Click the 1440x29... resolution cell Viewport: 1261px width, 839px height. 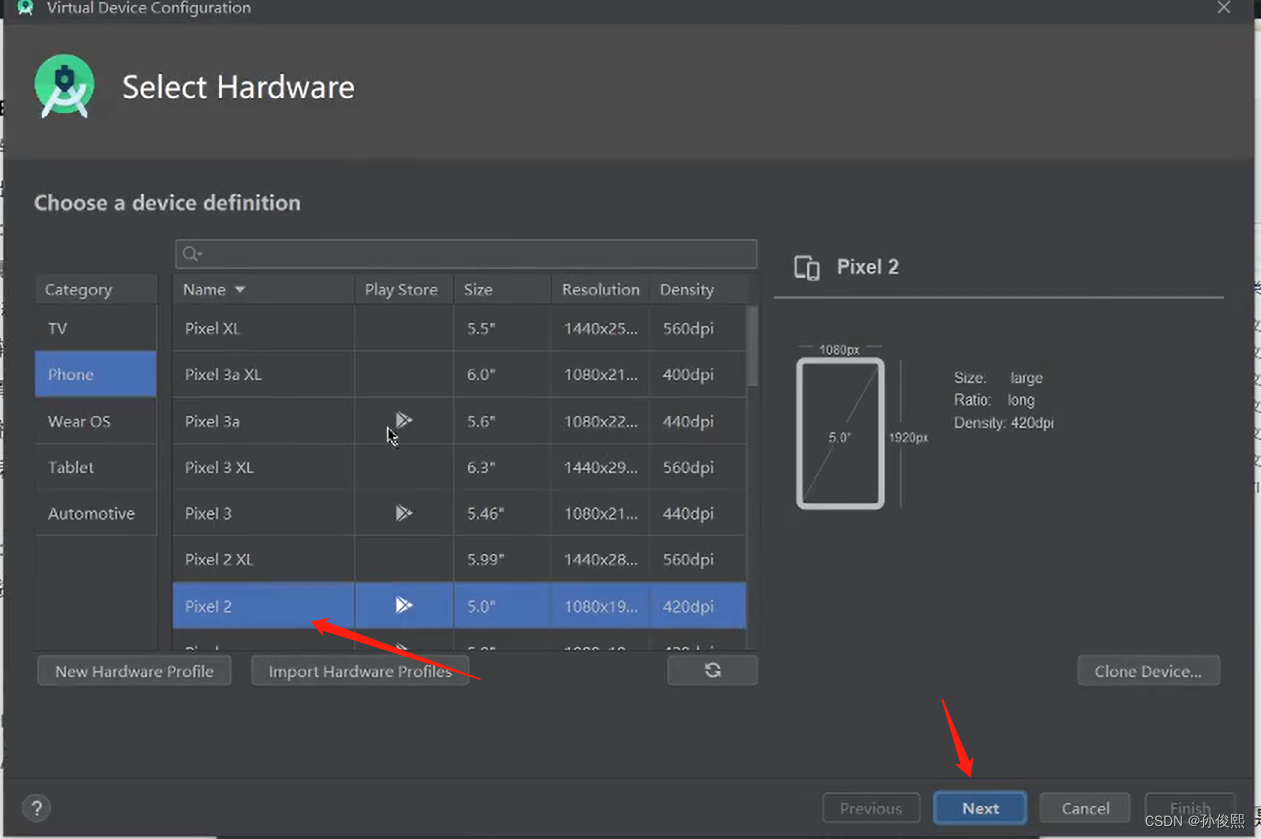[x=600, y=467]
